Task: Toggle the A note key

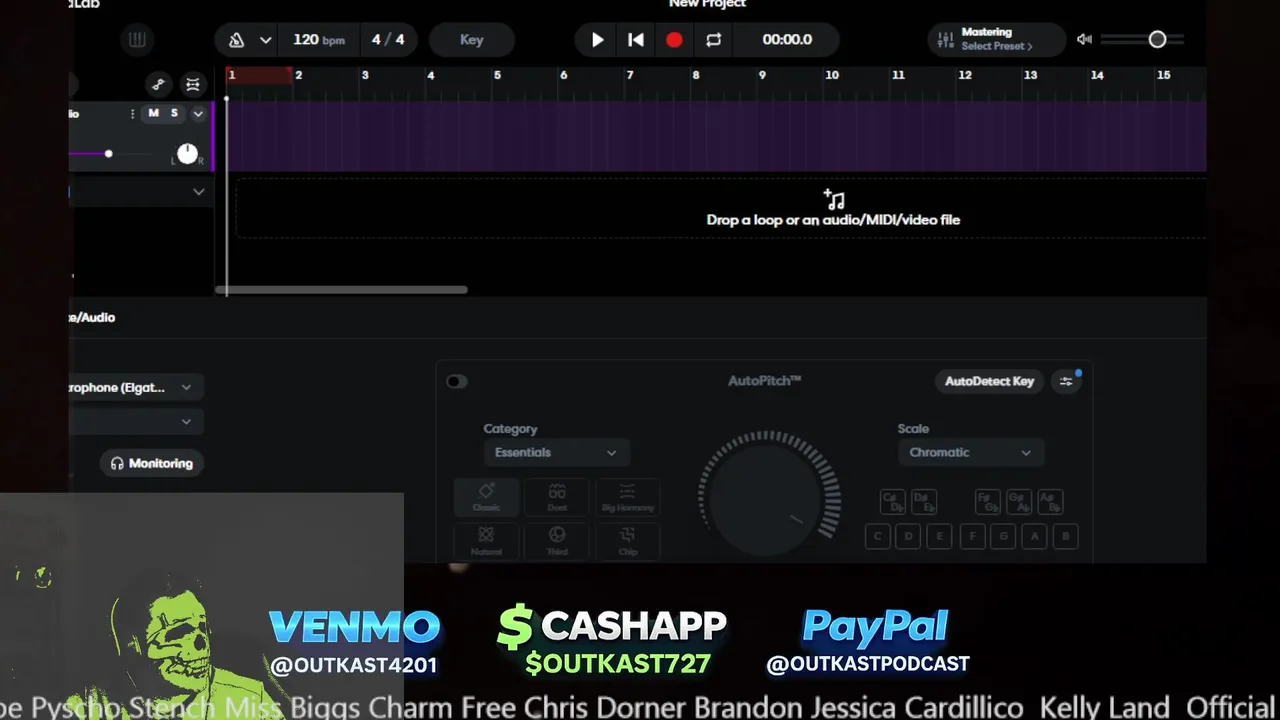Action: [1034, 536]
